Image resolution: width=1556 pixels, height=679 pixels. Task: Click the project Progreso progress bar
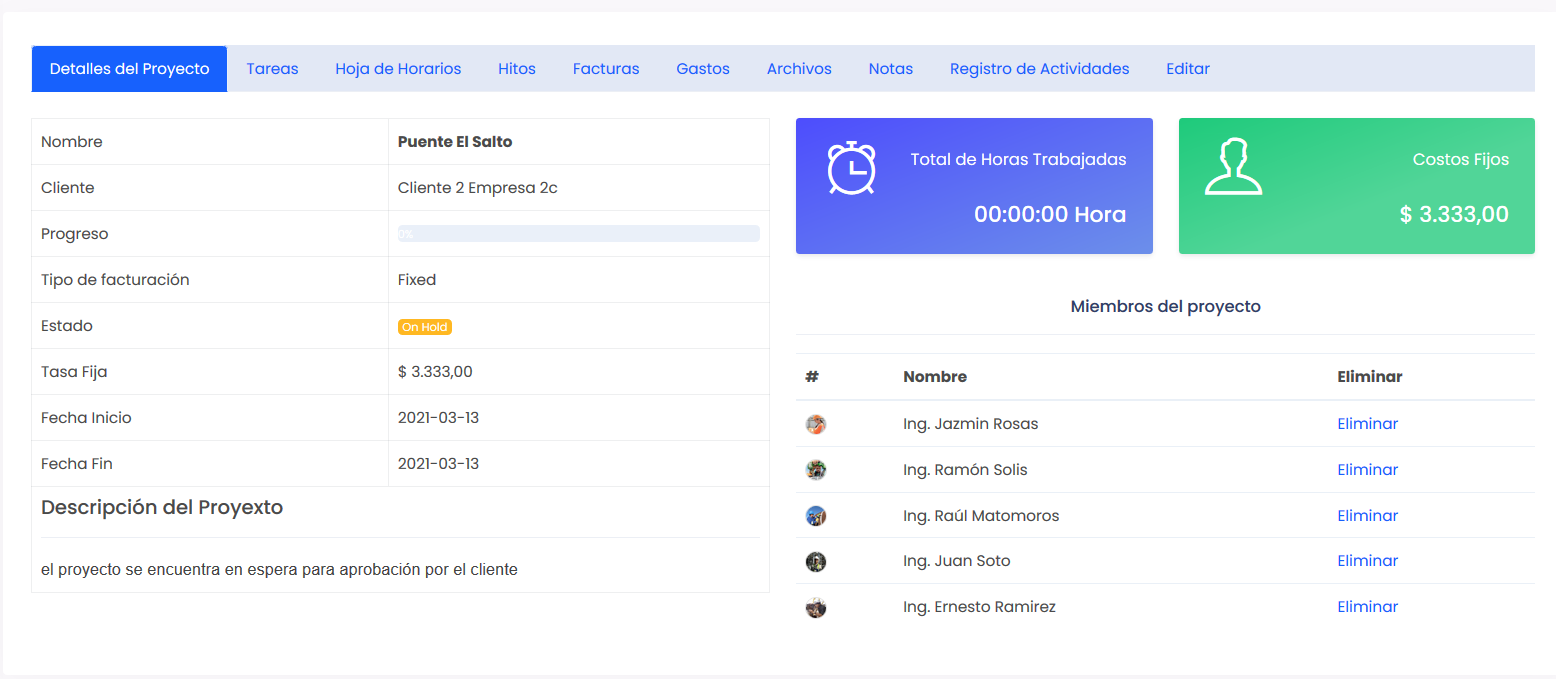point(579,234)
